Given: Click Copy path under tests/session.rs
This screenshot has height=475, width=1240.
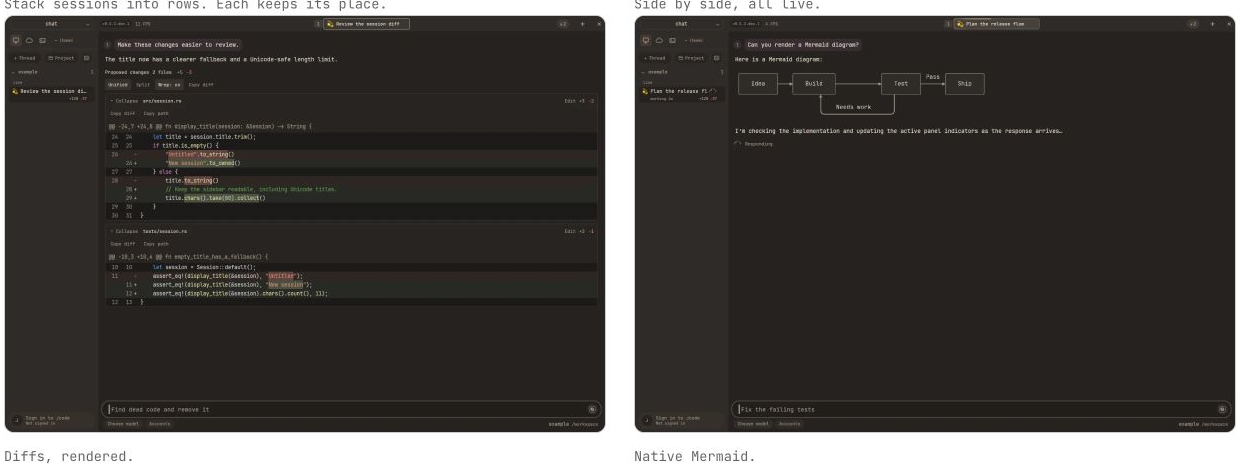Looking at the screenshot, I should (154, 243).
